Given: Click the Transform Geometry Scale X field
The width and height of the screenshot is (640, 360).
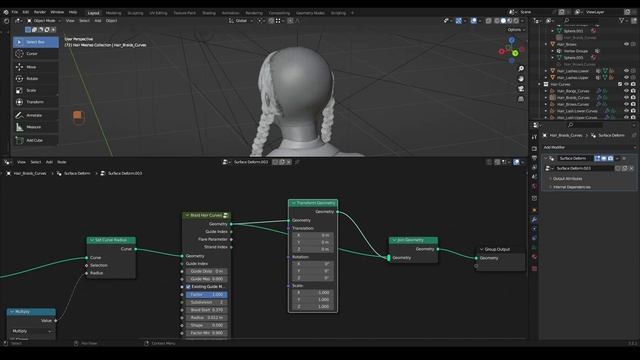Looking at the screenshot, I should (x=313, y=293).
